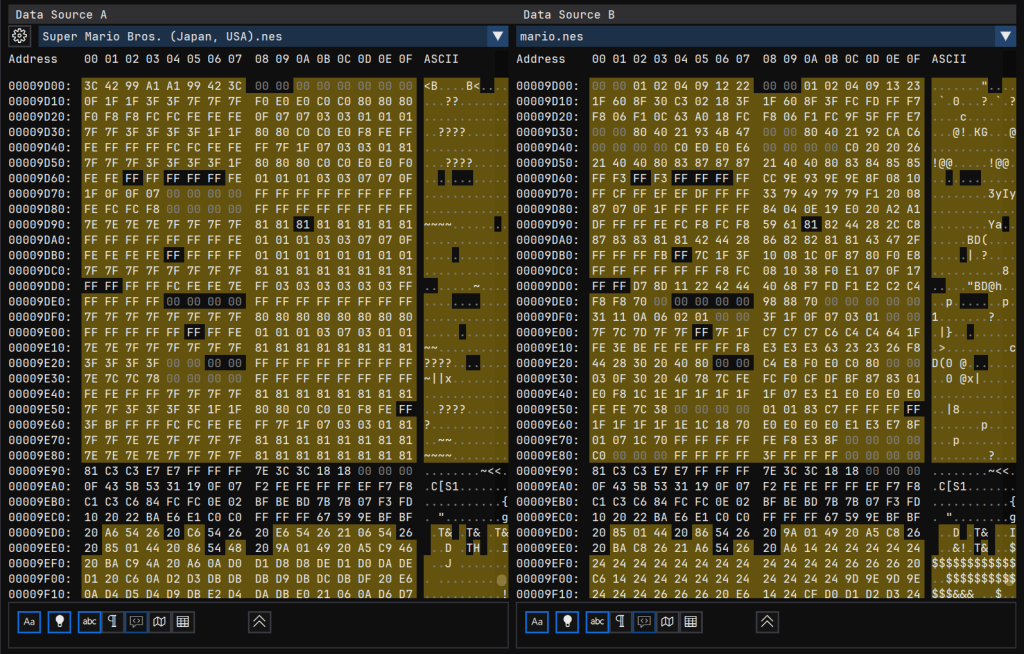
Task: Toggle uppercase hex (Aa) in left panel
Action: pos(30,621)
